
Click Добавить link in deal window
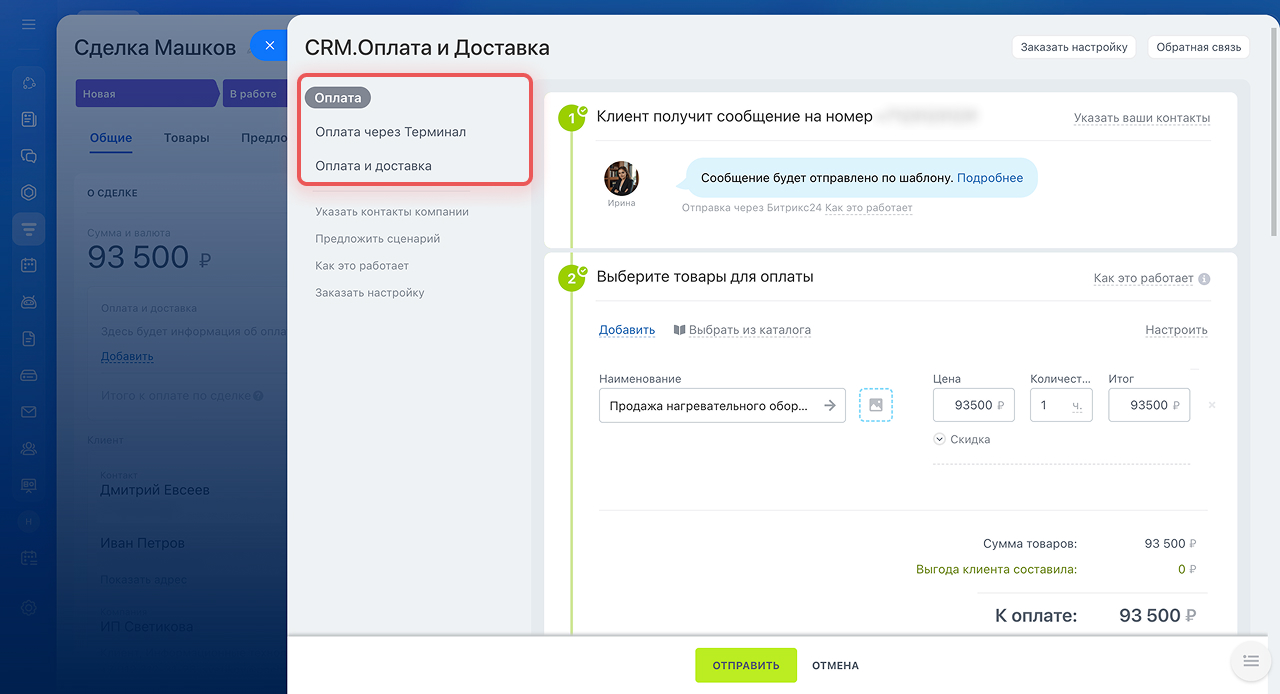127,357
